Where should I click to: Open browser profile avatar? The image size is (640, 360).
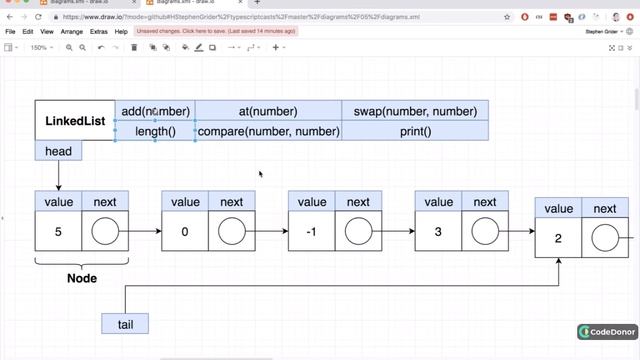pyautogui.click(x=616, y=17)
